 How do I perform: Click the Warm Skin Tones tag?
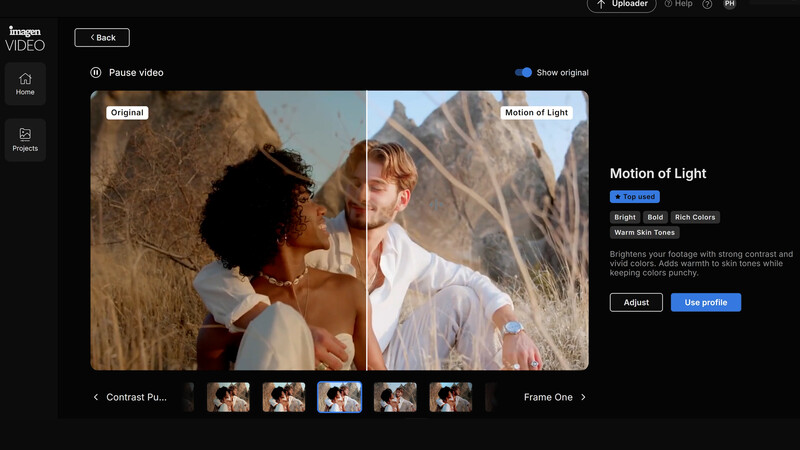coord(644,233)
